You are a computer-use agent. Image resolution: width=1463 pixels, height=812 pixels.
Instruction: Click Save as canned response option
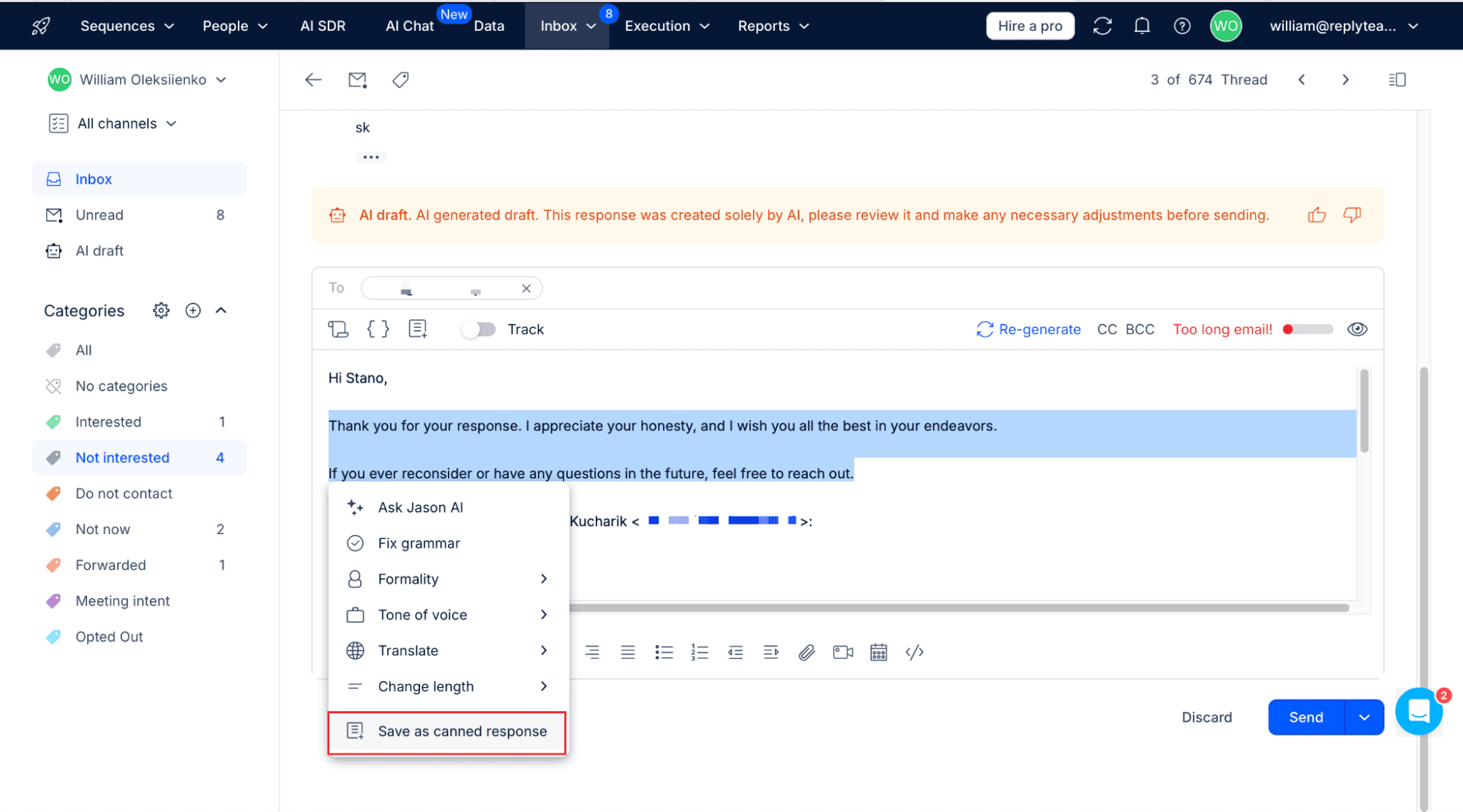coord(461,731)
